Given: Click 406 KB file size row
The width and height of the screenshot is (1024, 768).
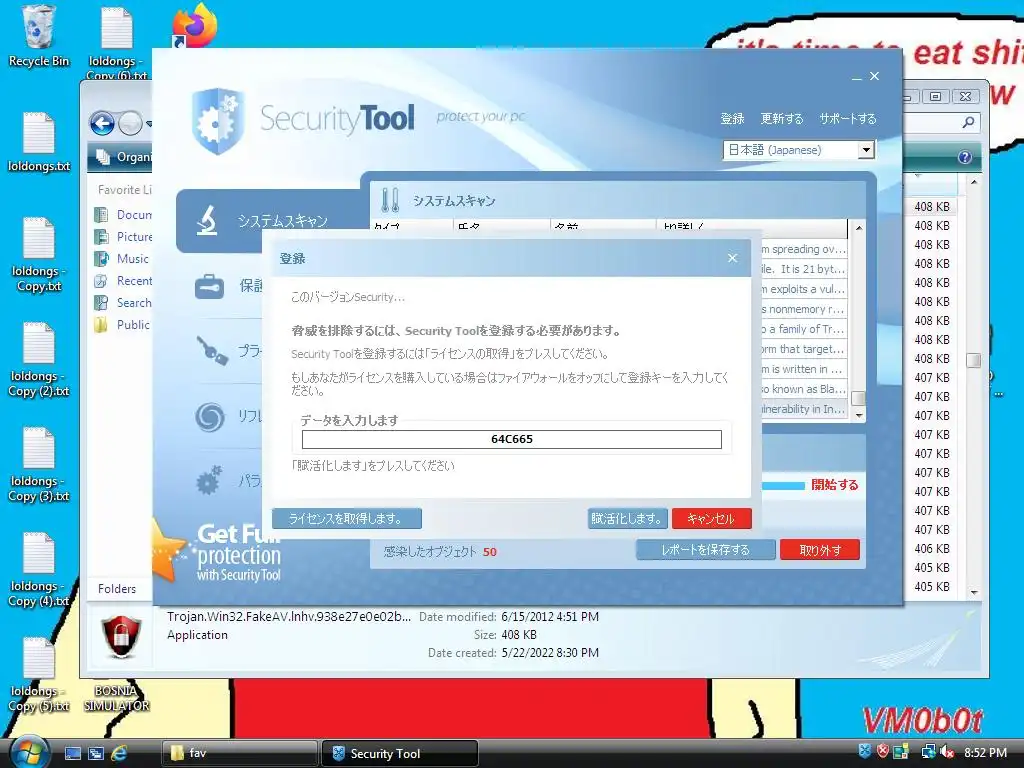Looking at the screenshot, I should [931, 549].
